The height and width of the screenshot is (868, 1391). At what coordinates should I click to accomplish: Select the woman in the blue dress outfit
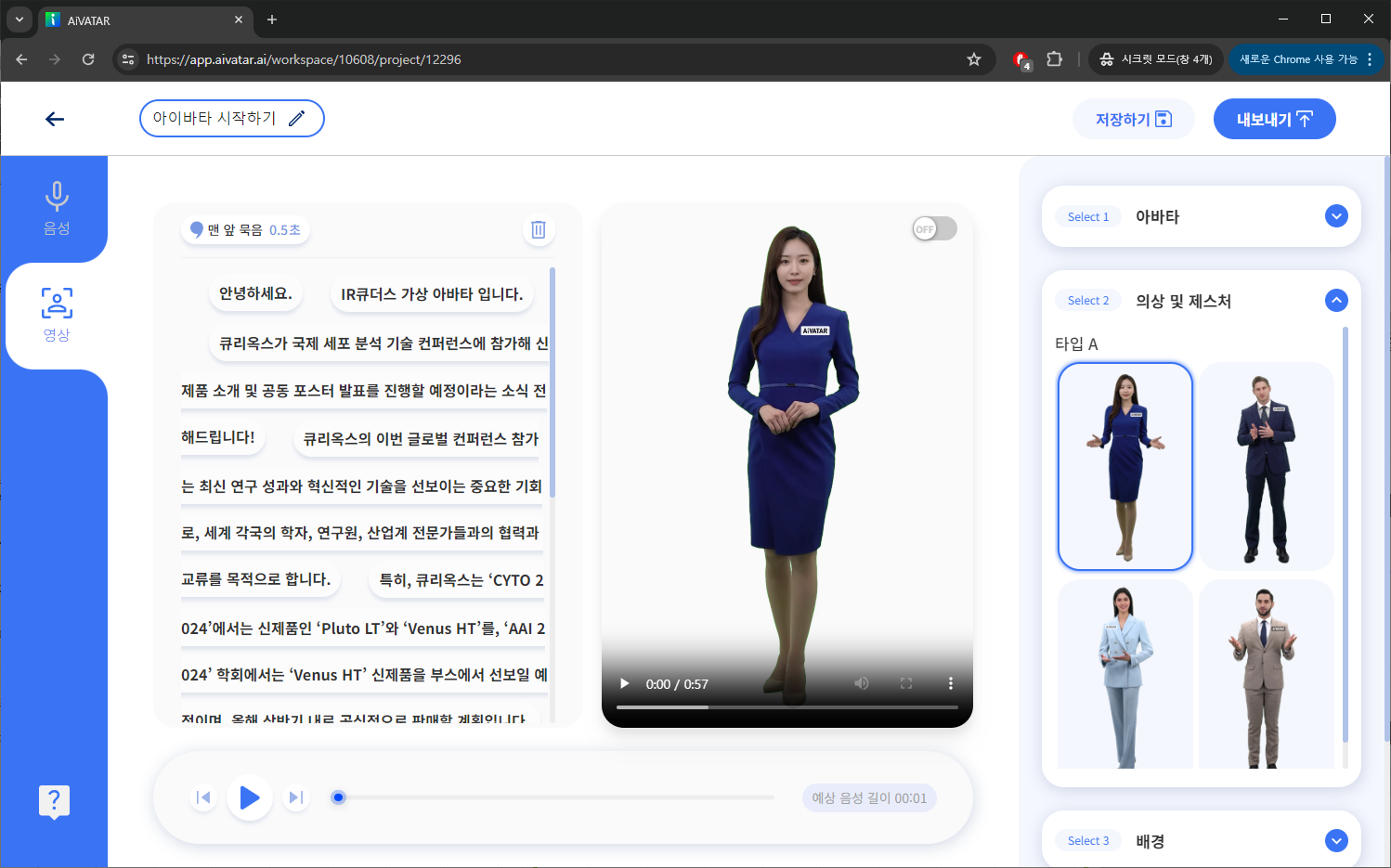point(1125,466)
